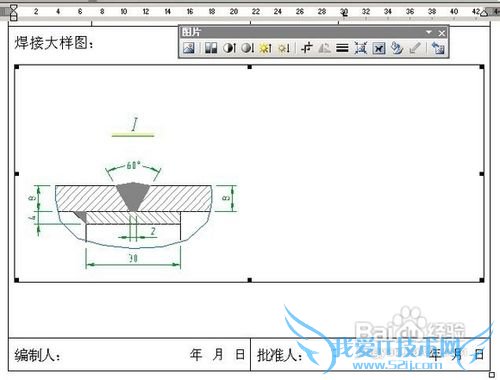Screen dimensions: 500x380
Task: Click the top-center picture sizing handle
Action: tap(249, 67)
